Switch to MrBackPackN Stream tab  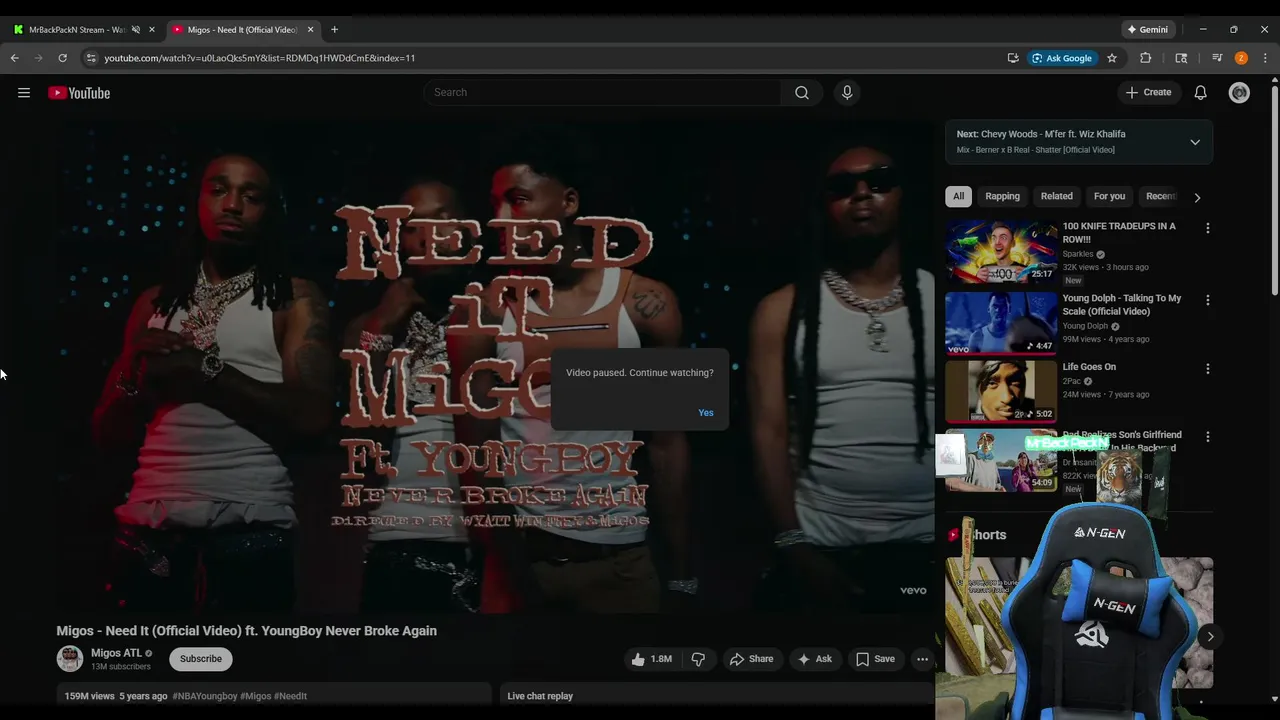tap(77, 30)
